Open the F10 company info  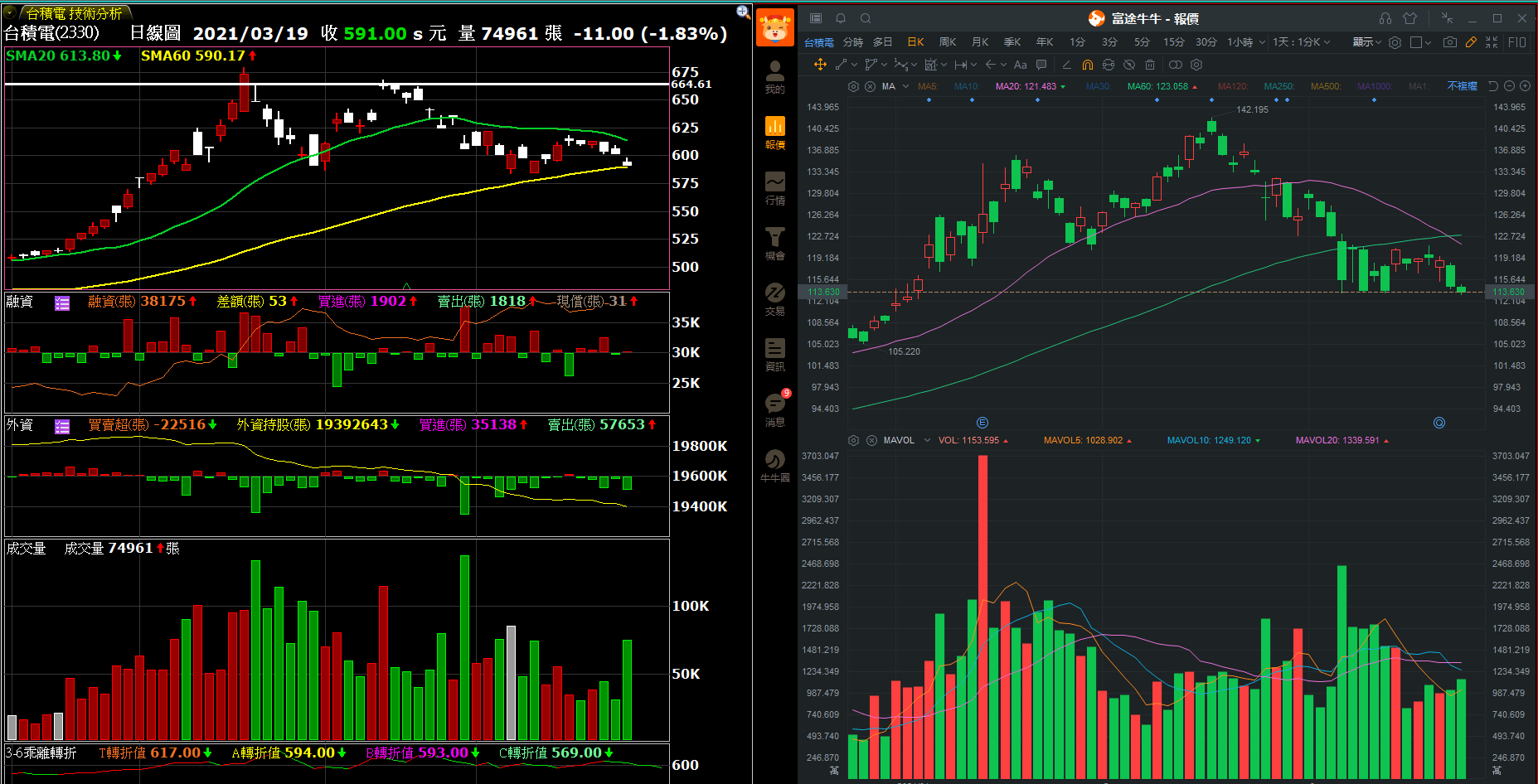[1517, 41]
